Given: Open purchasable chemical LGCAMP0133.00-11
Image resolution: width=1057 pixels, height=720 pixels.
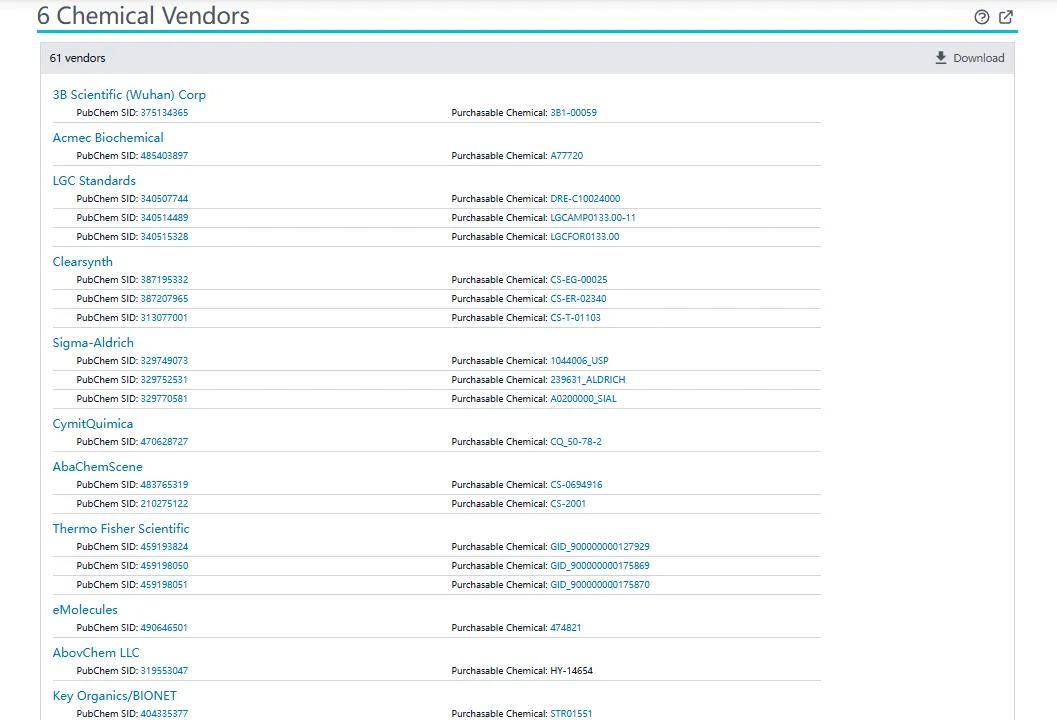Looking at the screenshot, I should coord(593,218).
